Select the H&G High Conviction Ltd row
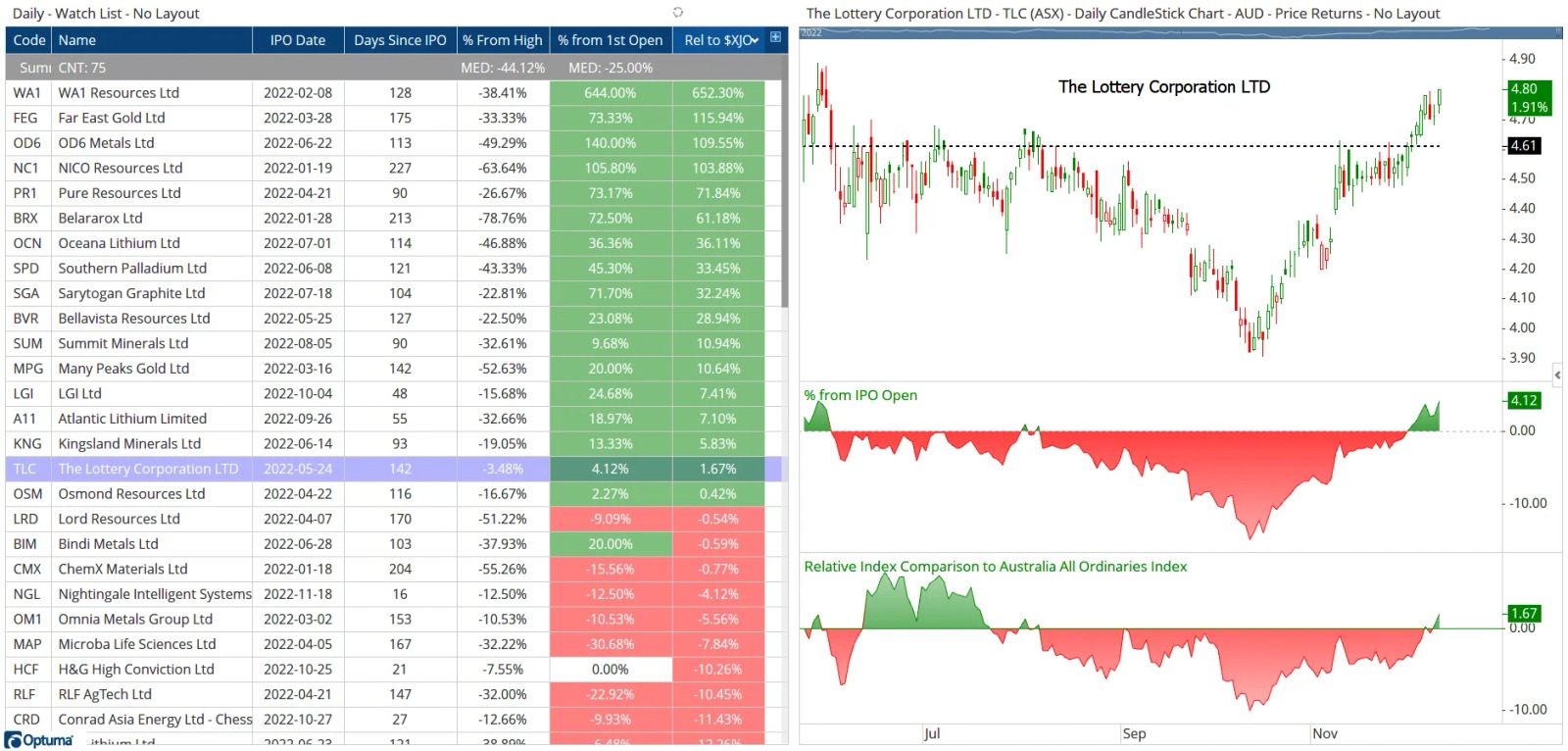The image size is (1568, 751). [x=393, y=670]
